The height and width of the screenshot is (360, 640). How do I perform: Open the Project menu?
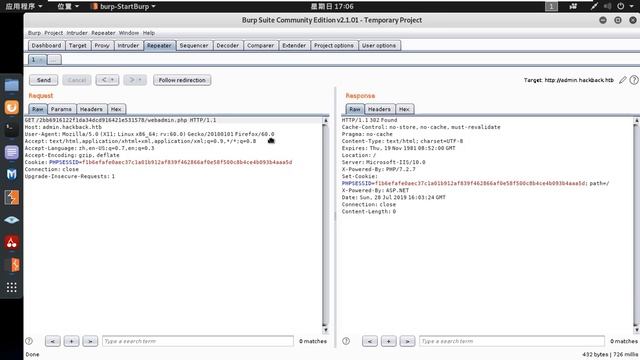coord(53,33)
